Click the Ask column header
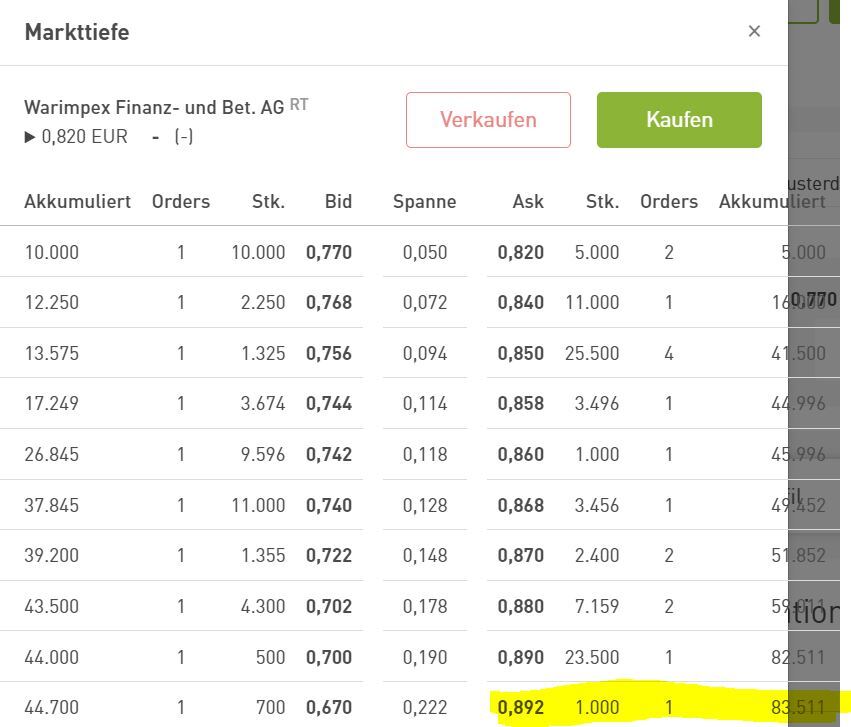The image size is (851, 727). pyautogui.click(x=528, y=201)
